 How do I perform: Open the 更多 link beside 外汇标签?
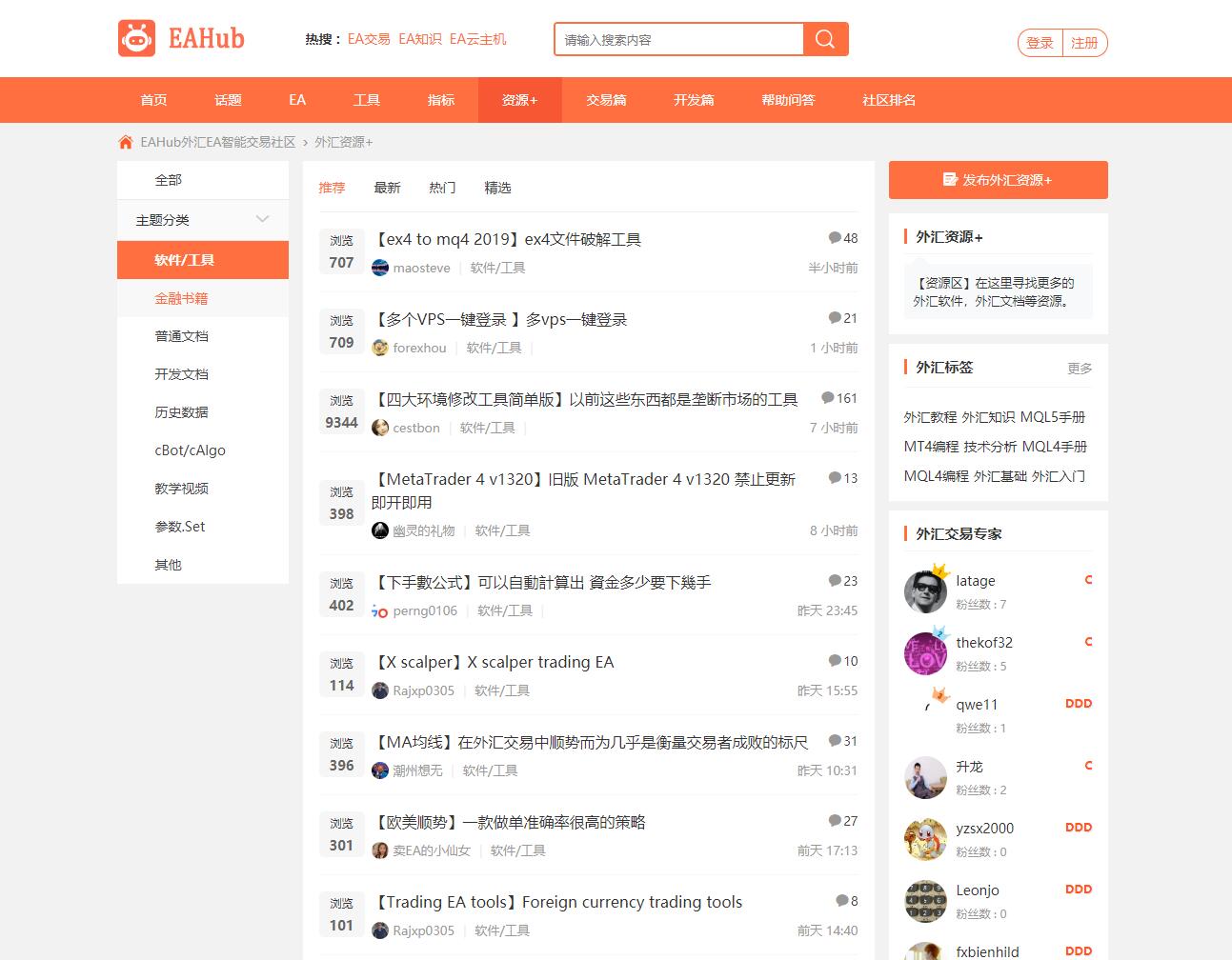coord(1080,369)
